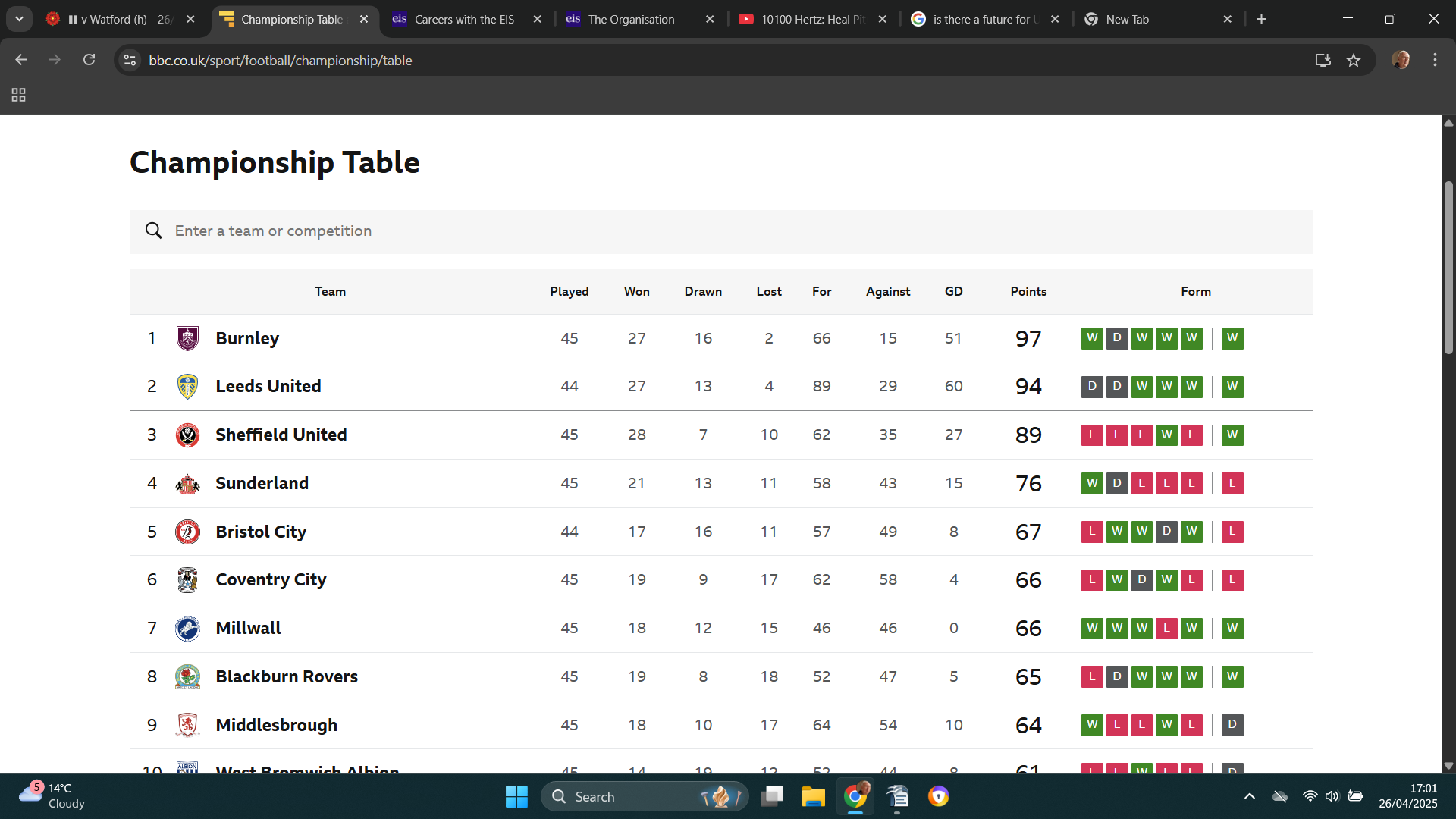Open the Bristol City team link
The height and width of the screenshot is (819, 1456).
[x=261, y=532]
